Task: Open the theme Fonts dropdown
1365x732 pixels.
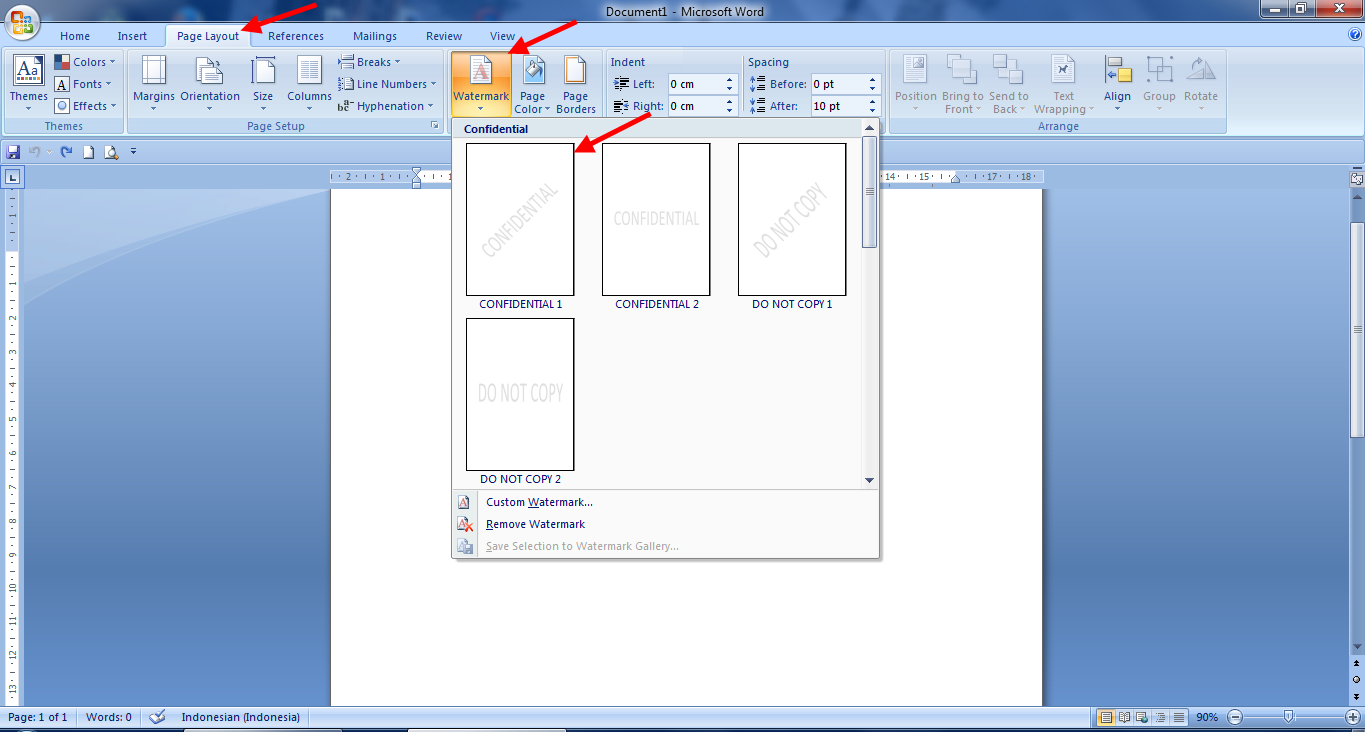Action: click(85, 84)
